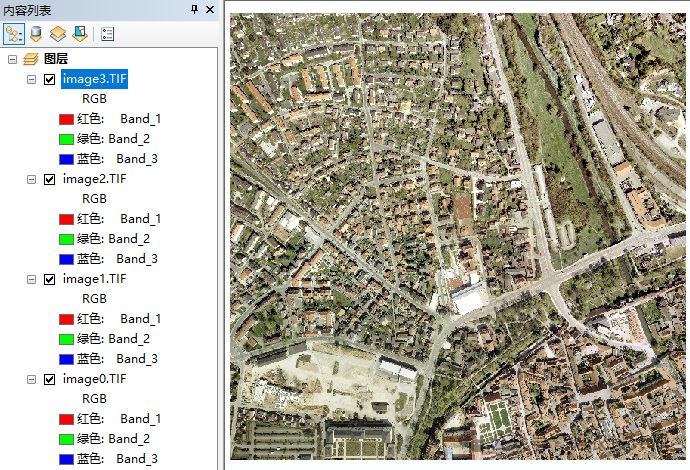Pin the 内容列表 panel with auto-hide
This screenshot has width=690, height=470.
click(x=194, y=9)
